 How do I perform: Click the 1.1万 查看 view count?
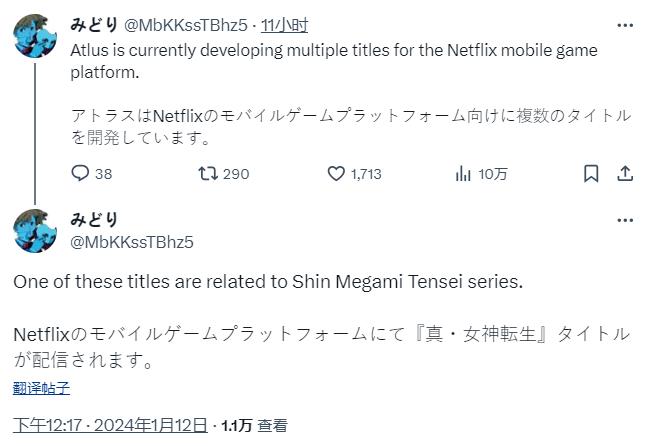255,425
